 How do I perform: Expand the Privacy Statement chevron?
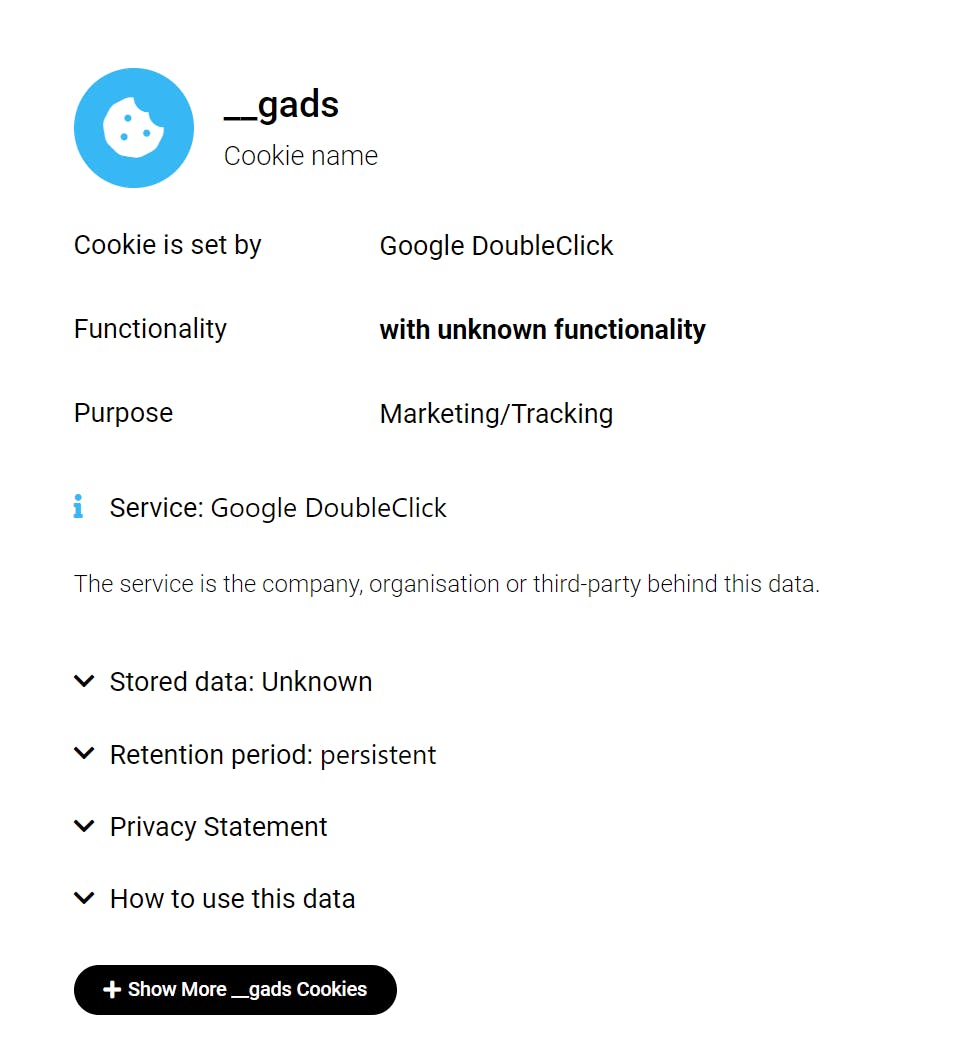84,826
